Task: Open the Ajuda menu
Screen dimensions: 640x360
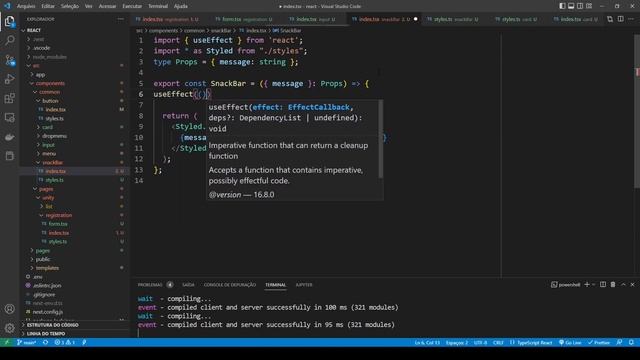Action: [180, 6]
